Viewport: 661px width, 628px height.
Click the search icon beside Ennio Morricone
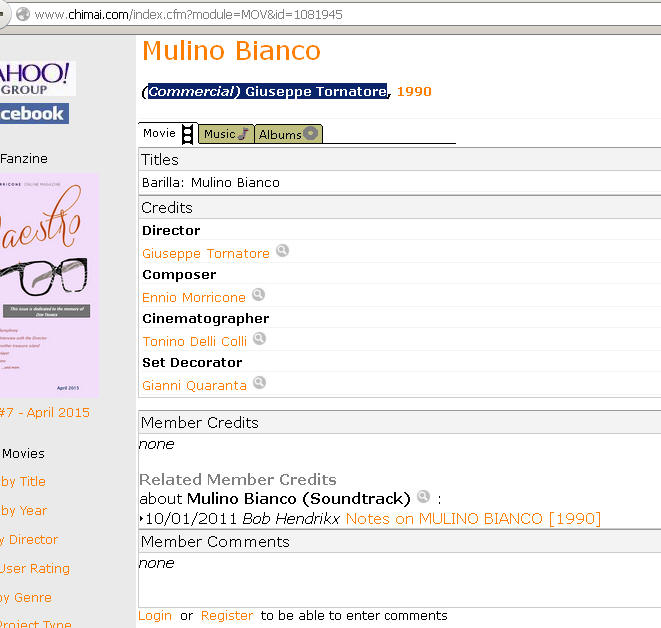(258, 295)
